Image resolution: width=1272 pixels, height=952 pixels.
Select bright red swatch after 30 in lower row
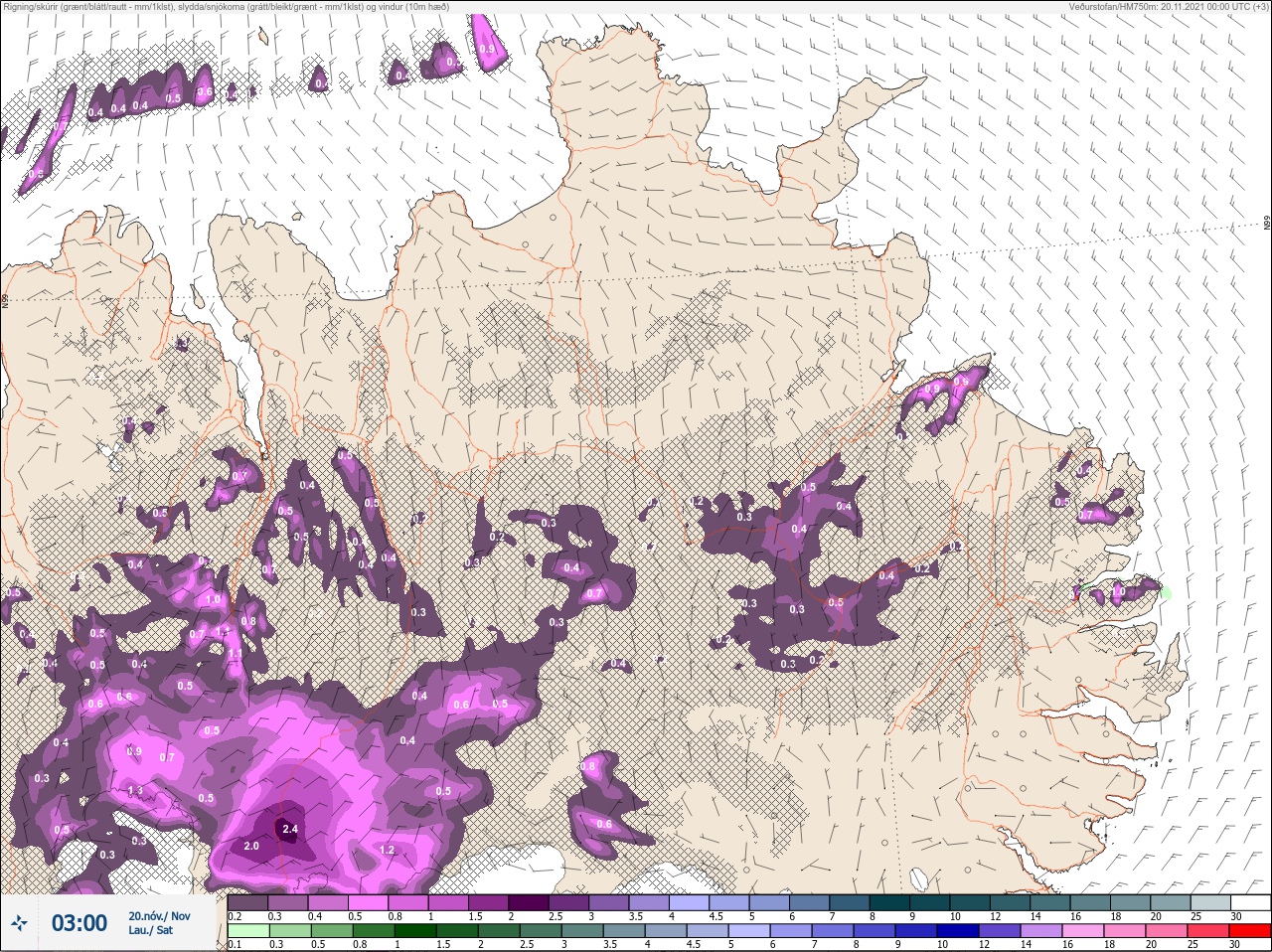[1250, 930]
